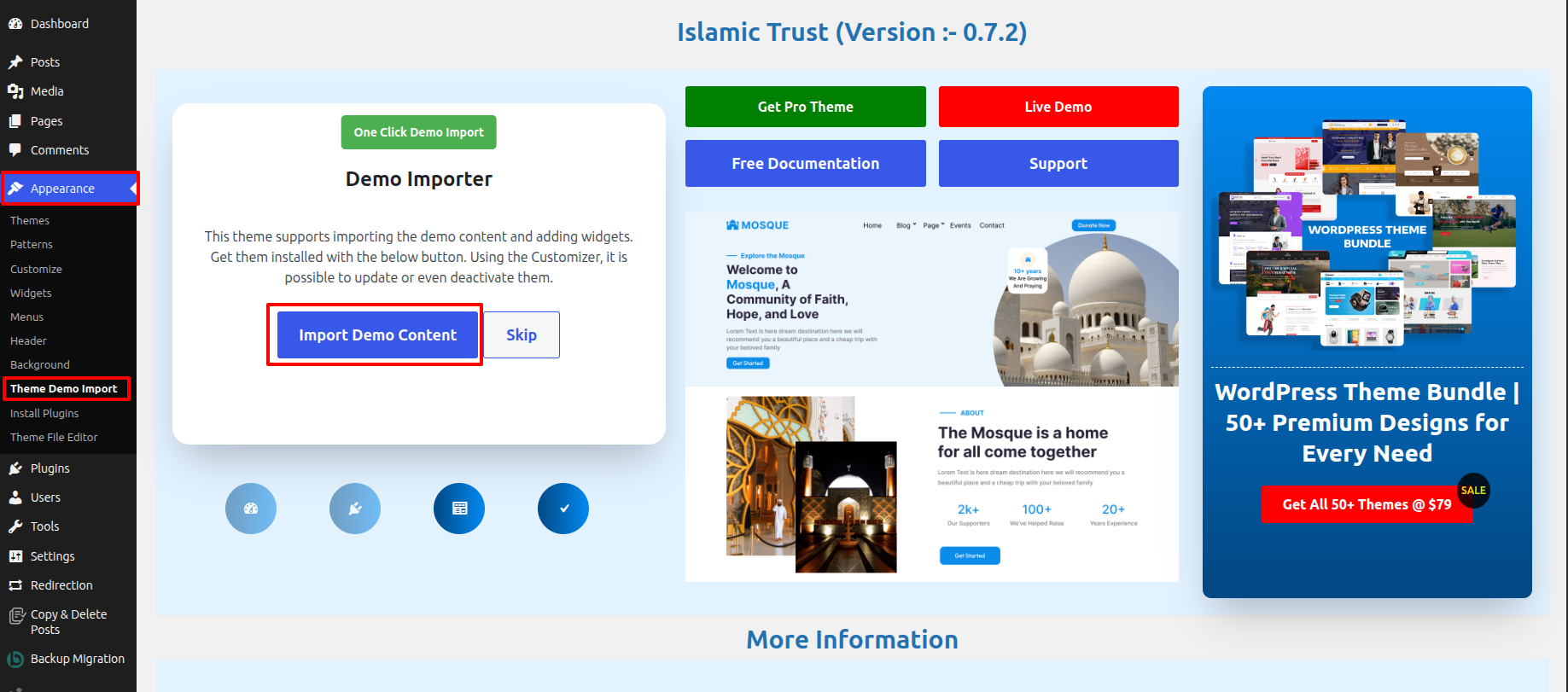Click the round table-layout step icon
The image size is (1568, 692).
(459, 509)
